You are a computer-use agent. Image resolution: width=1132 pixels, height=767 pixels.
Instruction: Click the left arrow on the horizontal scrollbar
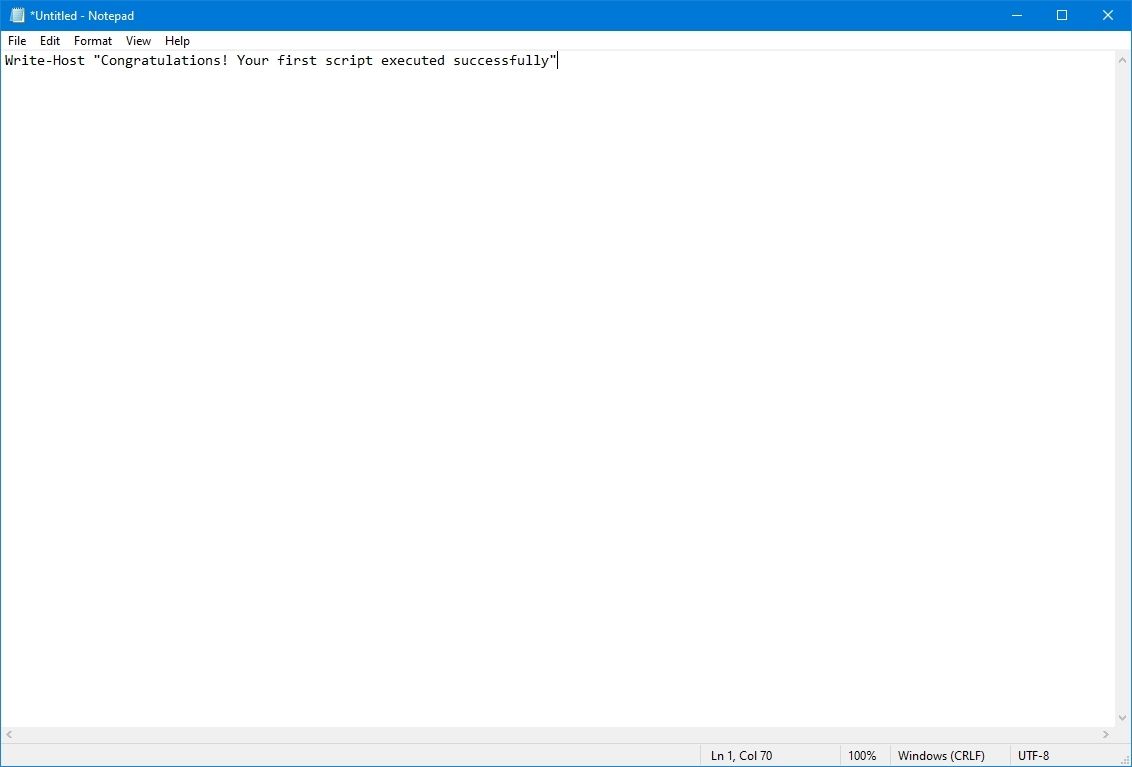tap(7, 734)
